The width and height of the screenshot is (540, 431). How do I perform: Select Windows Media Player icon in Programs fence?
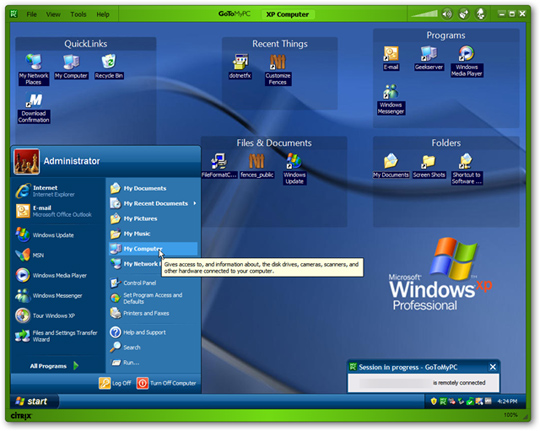pyautogui.click(x=467, y=61)
